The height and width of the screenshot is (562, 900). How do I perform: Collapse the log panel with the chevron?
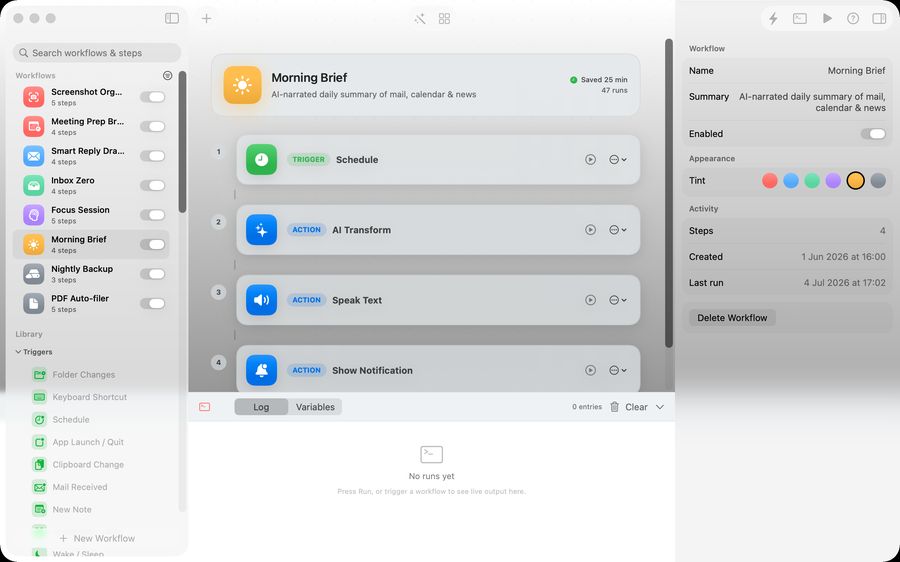660,406
